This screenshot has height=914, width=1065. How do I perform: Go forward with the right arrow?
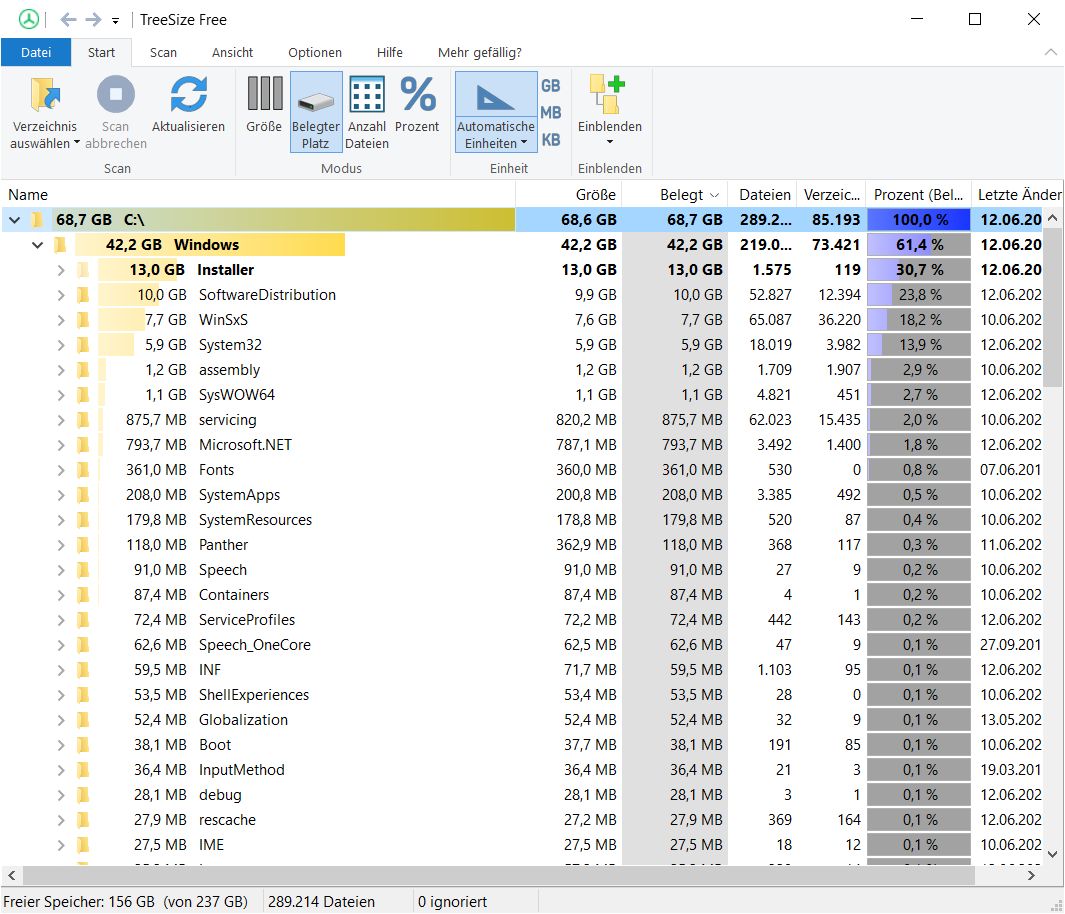point(93,20)
